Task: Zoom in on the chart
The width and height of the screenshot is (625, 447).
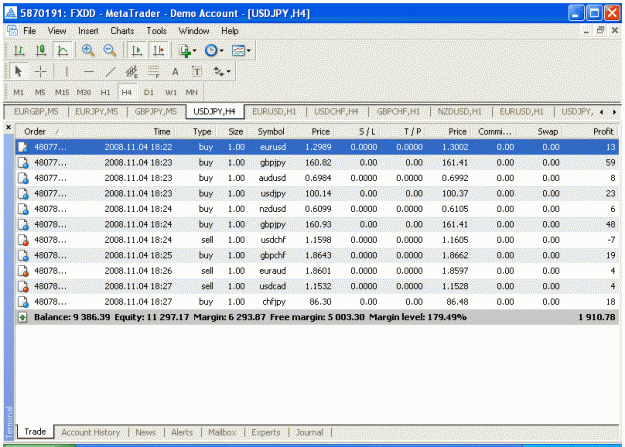Action: (88, 51)
